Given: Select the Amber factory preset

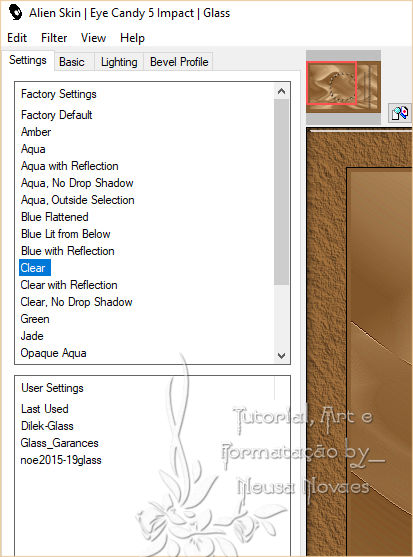Looking at the screenshot, I should [36, 132].
